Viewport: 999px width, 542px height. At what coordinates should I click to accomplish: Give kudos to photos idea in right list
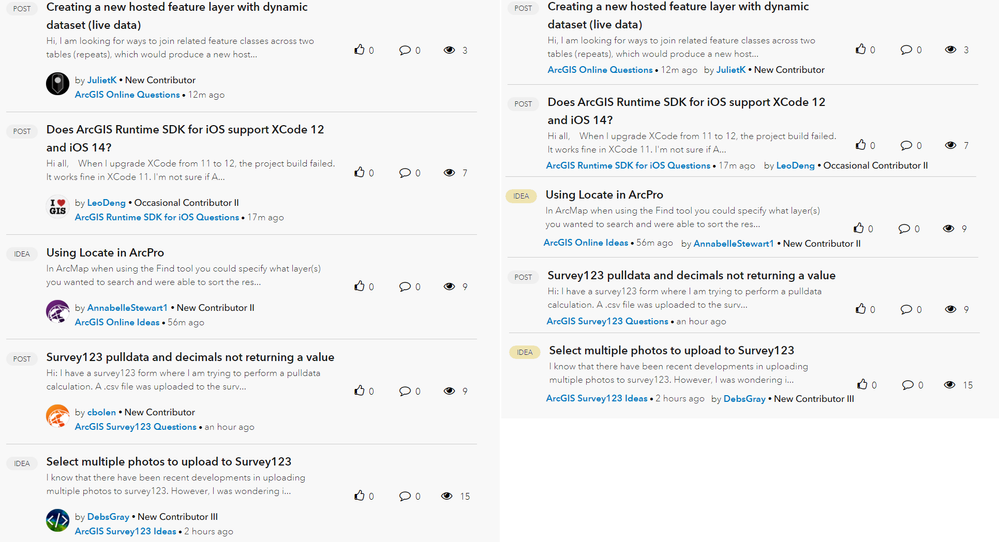(862, 385)
